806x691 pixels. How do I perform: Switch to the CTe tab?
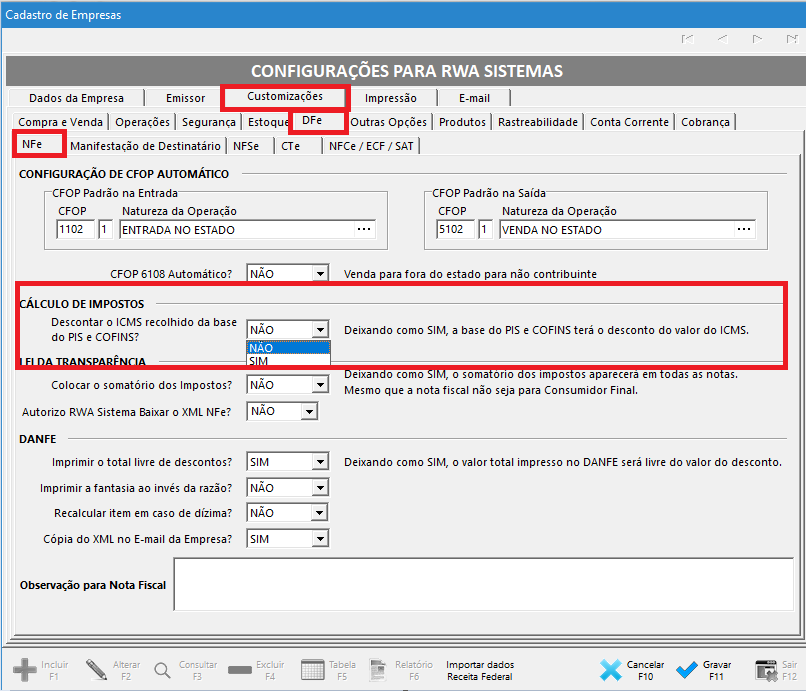[x=290, y=147]
